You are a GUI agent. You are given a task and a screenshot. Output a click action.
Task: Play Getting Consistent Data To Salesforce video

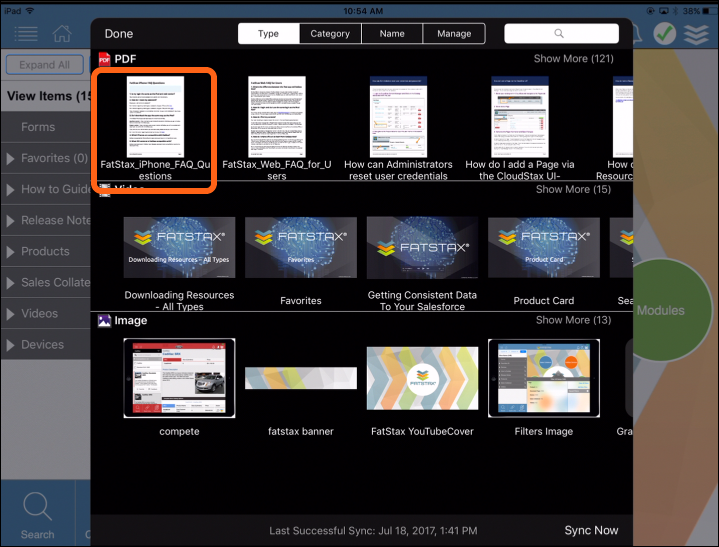pyautogui.click(x=422, y=248)
